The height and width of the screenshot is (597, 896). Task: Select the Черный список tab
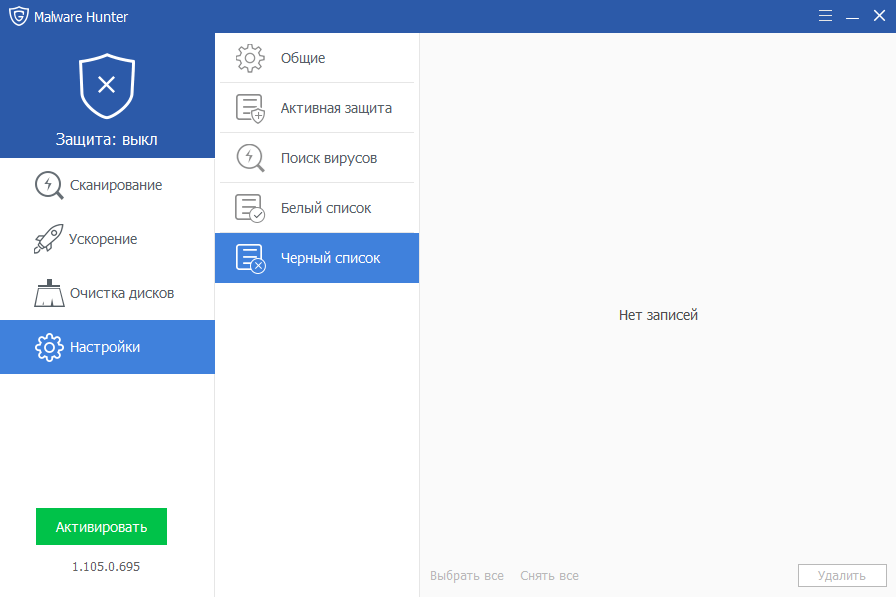pos(317,258)
